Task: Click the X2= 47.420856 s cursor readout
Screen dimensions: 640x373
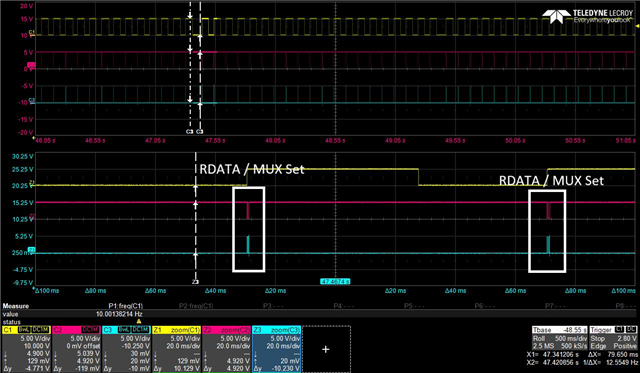Action: (552, 362)
